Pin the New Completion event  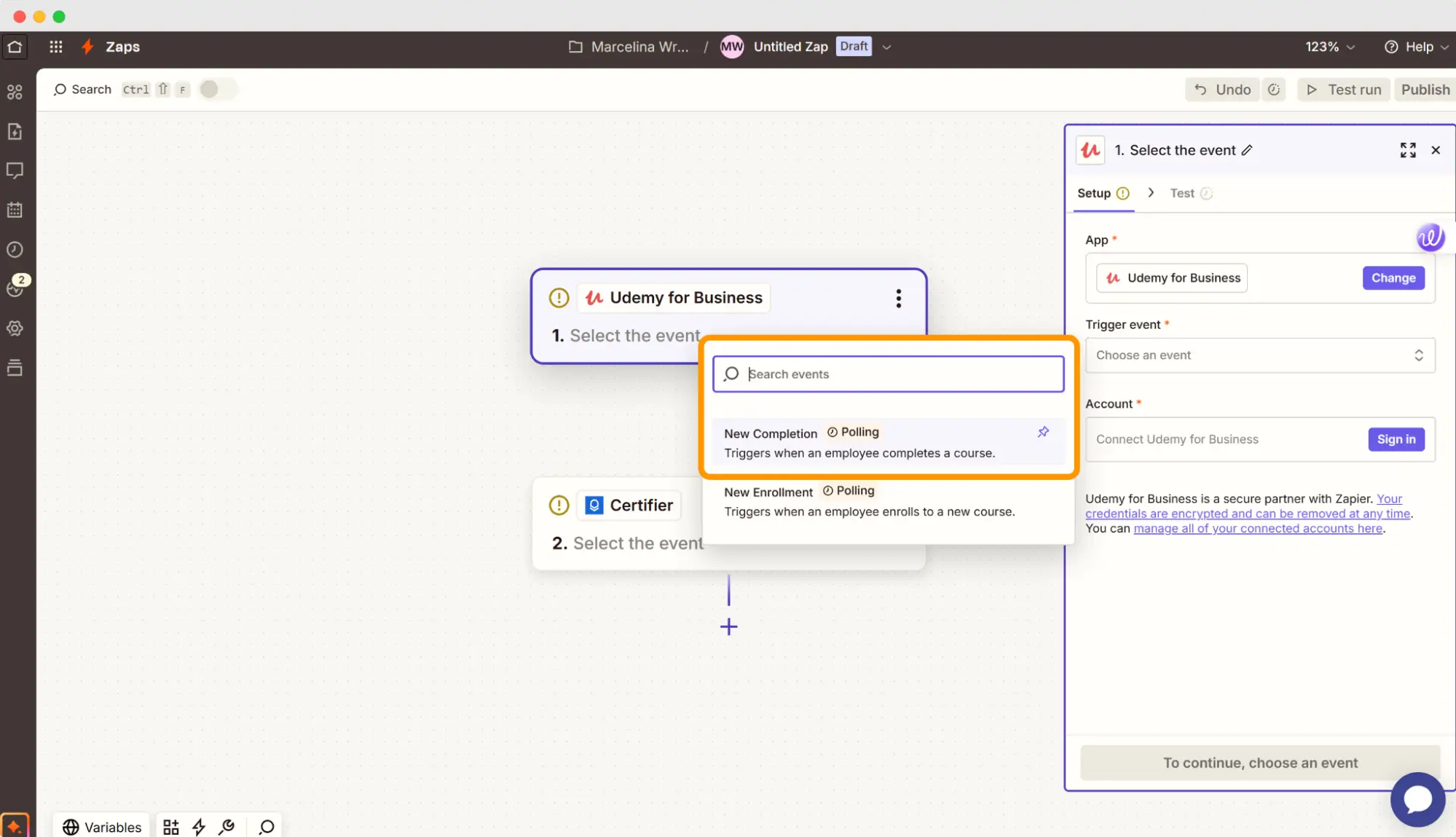click(x=1043, y=432)
